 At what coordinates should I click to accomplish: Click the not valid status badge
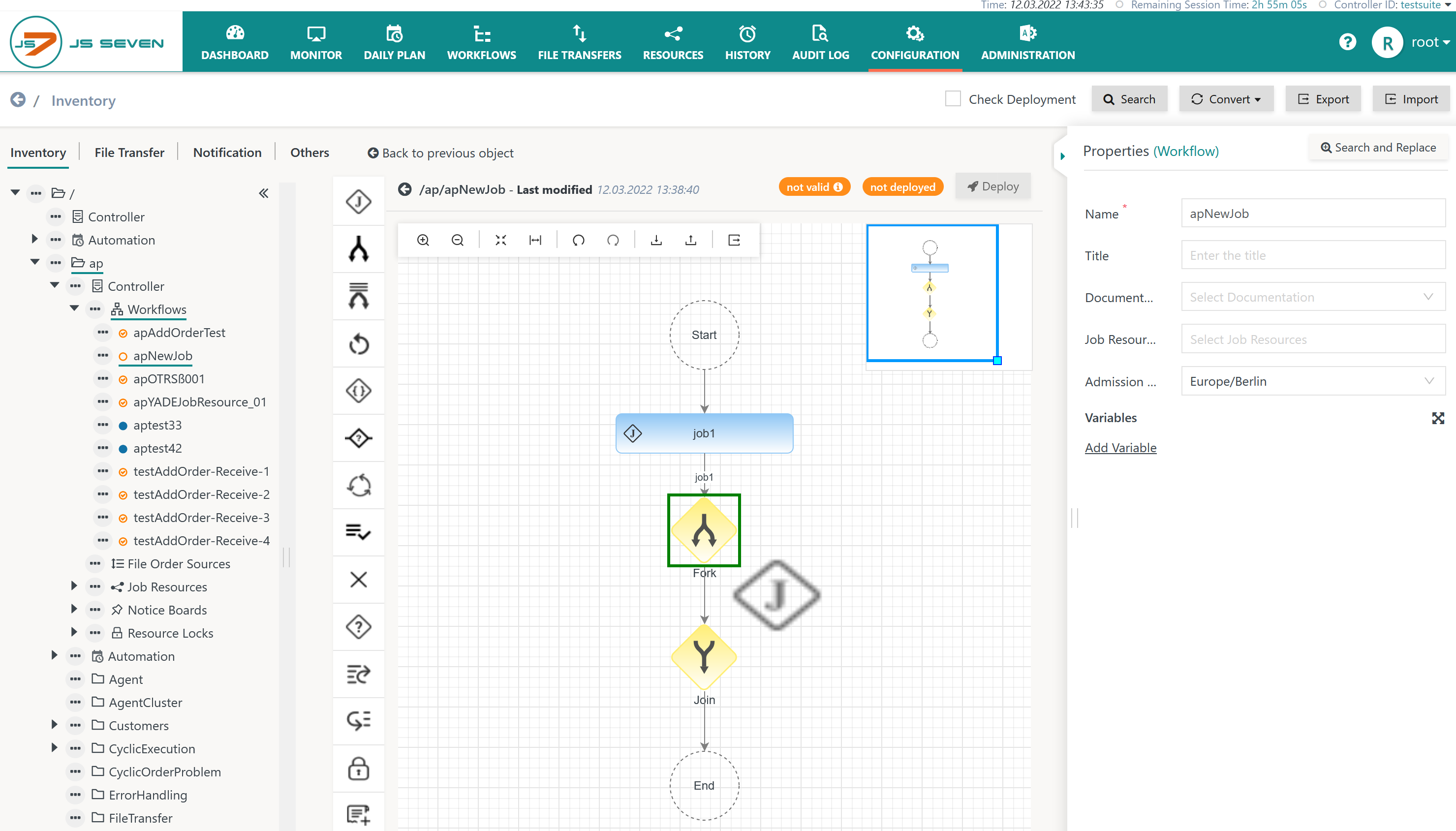point(814,186)
